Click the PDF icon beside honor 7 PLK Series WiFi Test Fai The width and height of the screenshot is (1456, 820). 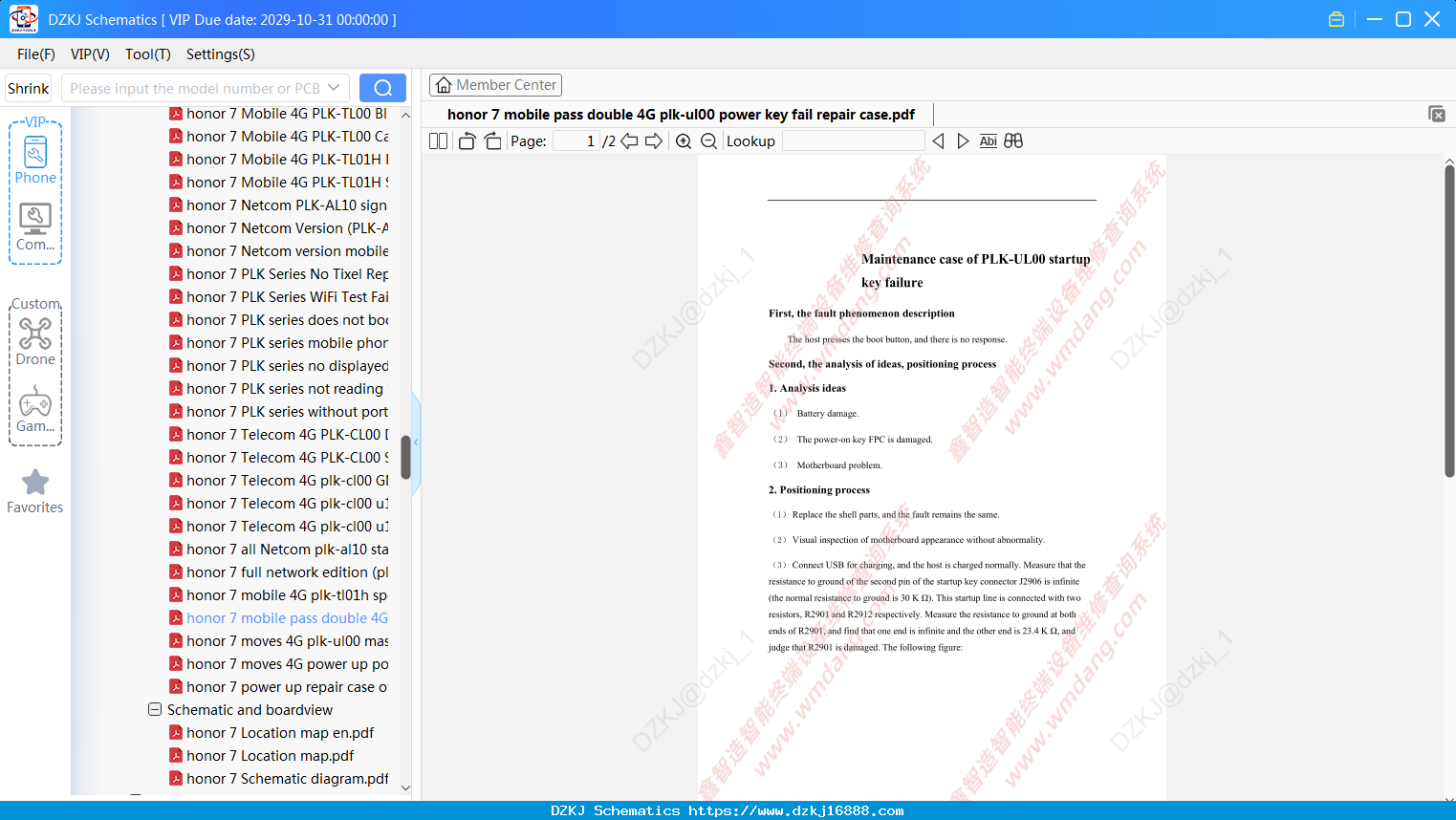[176, 297]
